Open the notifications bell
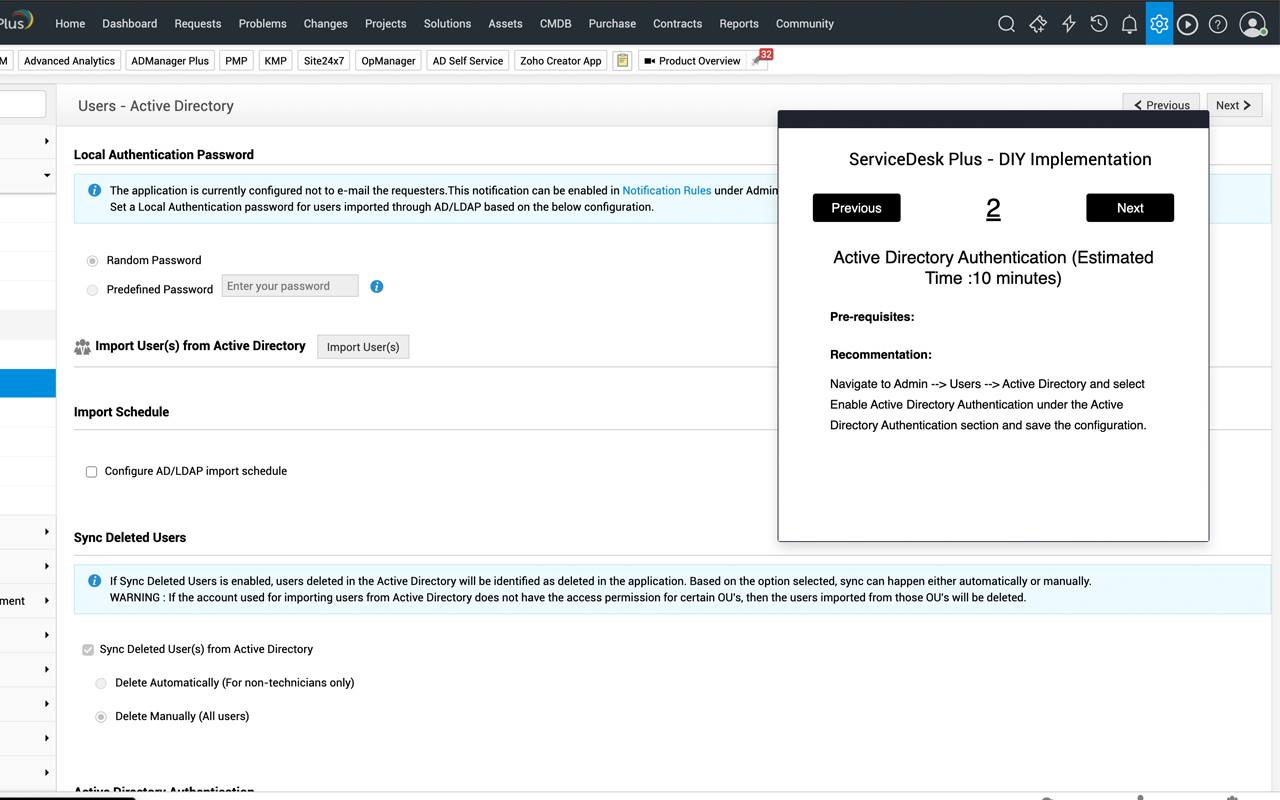 1129,24
